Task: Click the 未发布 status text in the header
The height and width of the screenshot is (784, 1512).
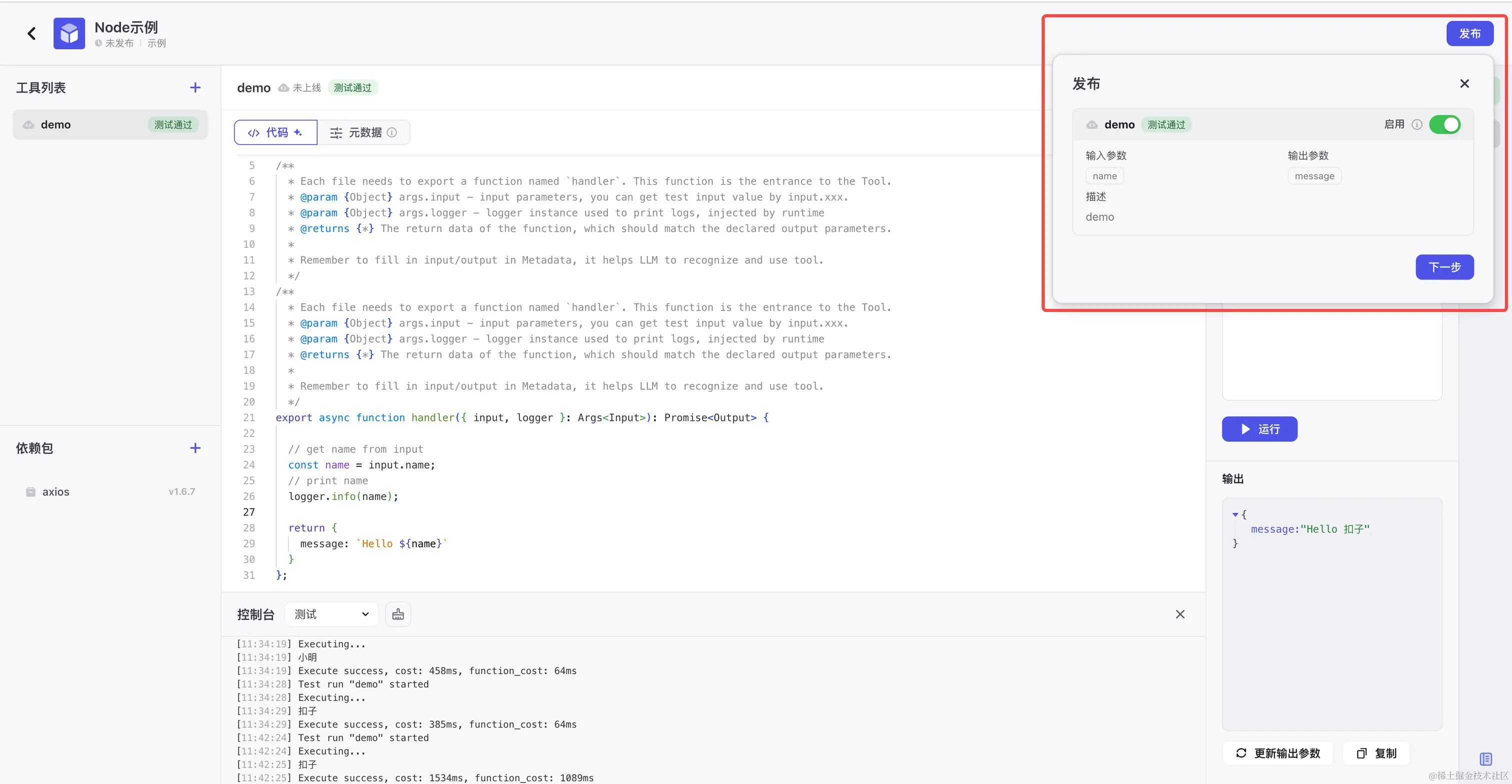Action: coord(119,43)
